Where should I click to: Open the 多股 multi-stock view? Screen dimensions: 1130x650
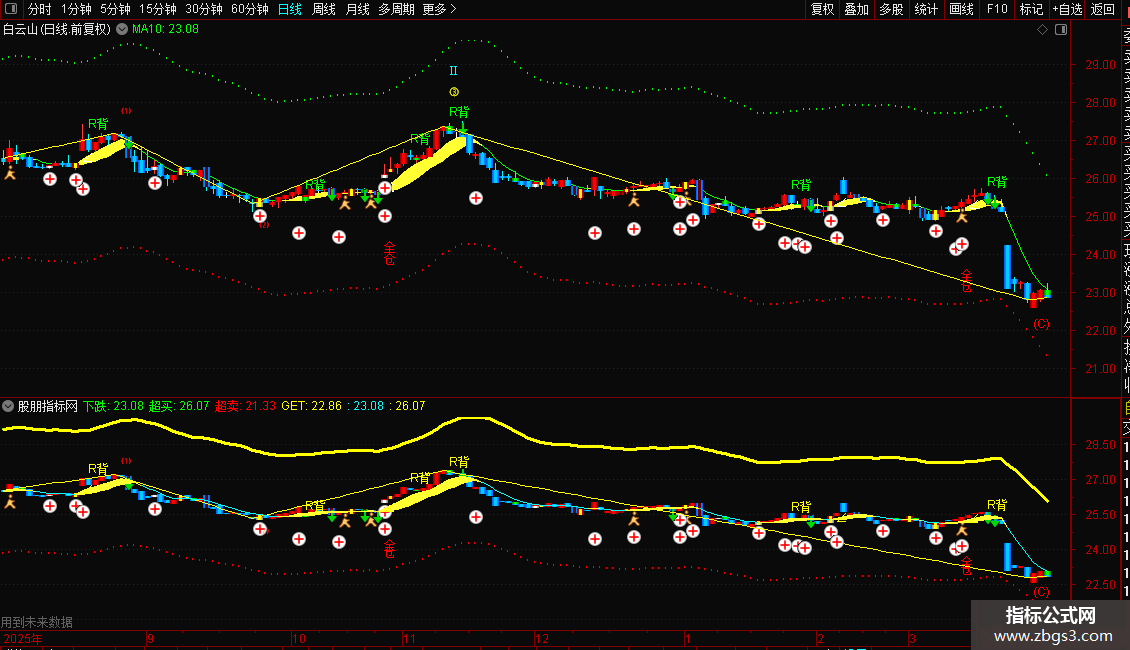(891, 9)
